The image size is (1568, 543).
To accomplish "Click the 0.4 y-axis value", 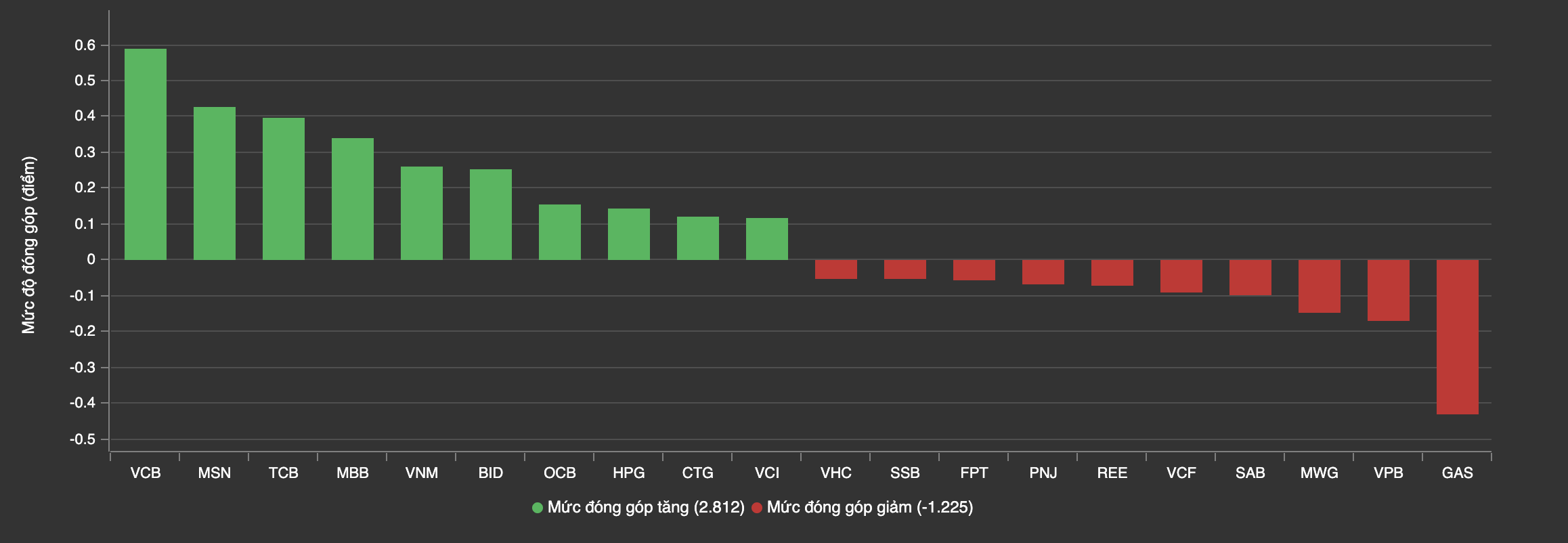I will tap(86, 116).
